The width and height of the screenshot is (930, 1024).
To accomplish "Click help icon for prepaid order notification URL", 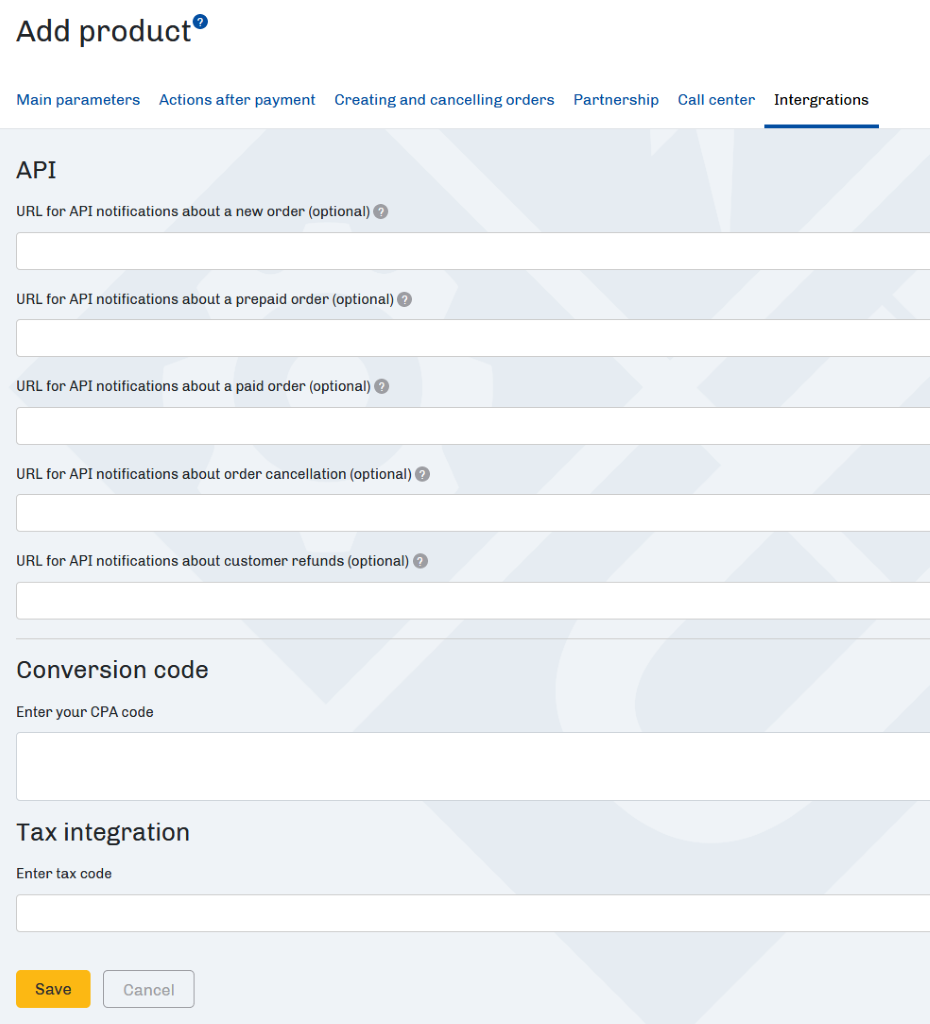I will click(x=404, y=299).
